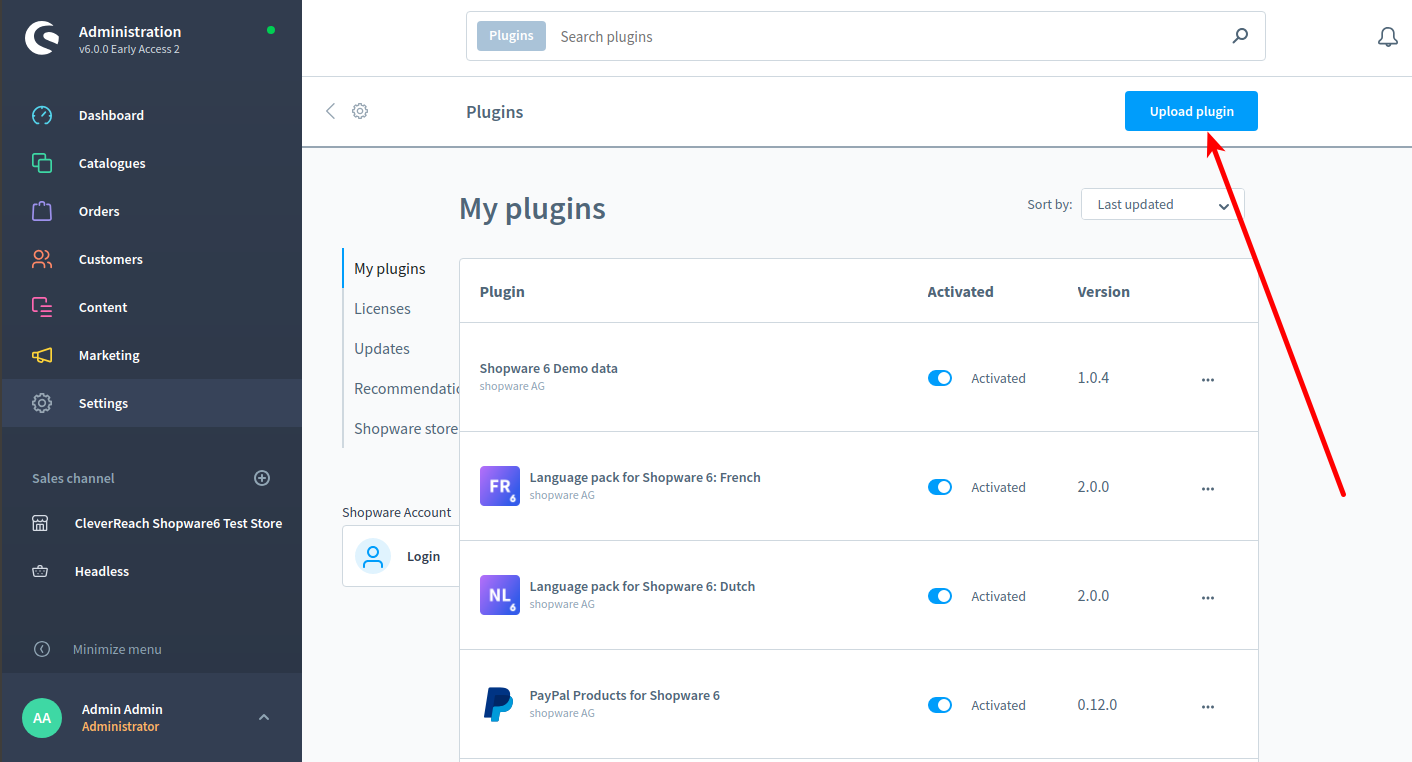Toggle activation of Shopware 6 Demo data

[x=940, y=378]
